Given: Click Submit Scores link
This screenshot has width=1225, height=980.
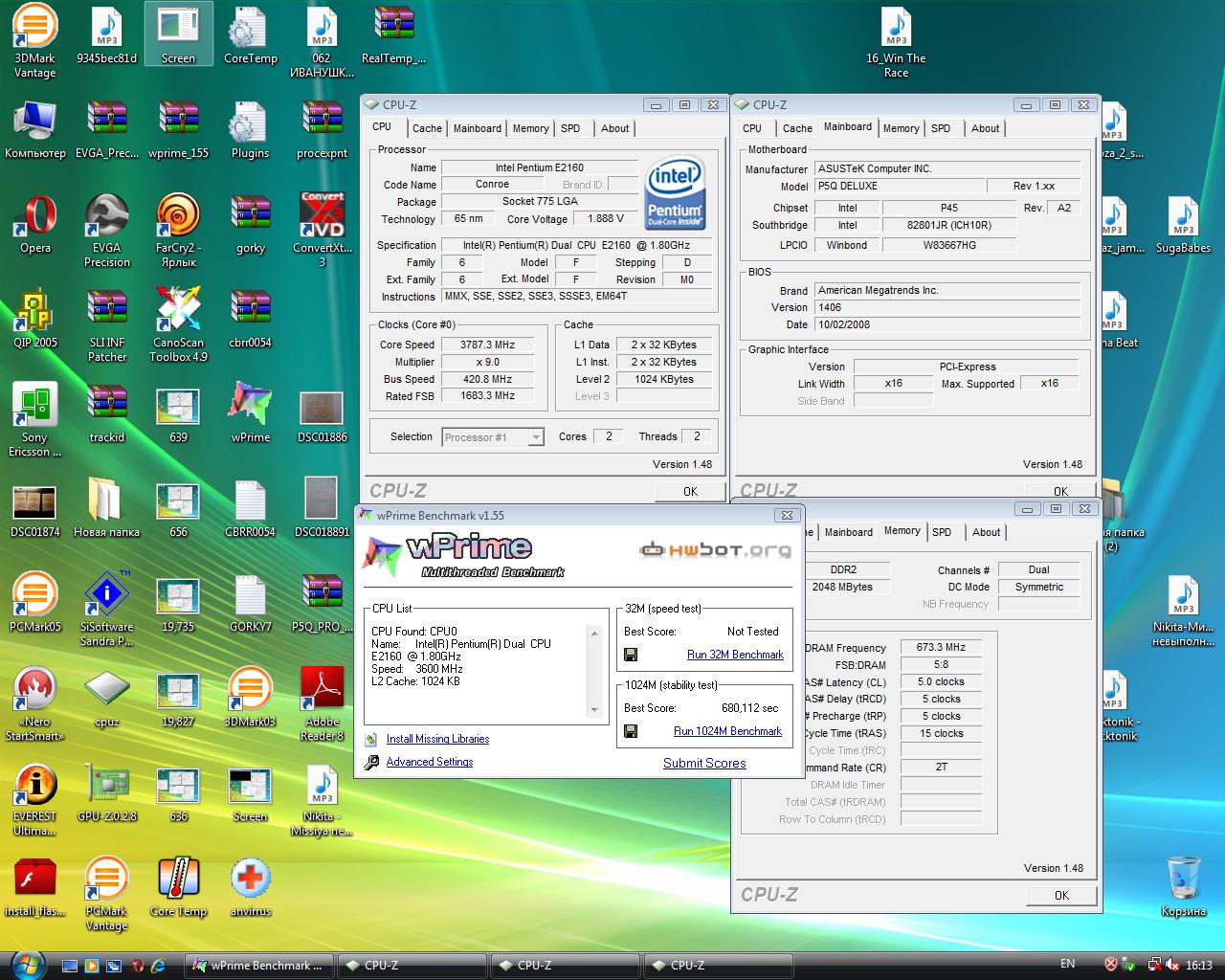Looking at the screenshot, I should point(704,763).
